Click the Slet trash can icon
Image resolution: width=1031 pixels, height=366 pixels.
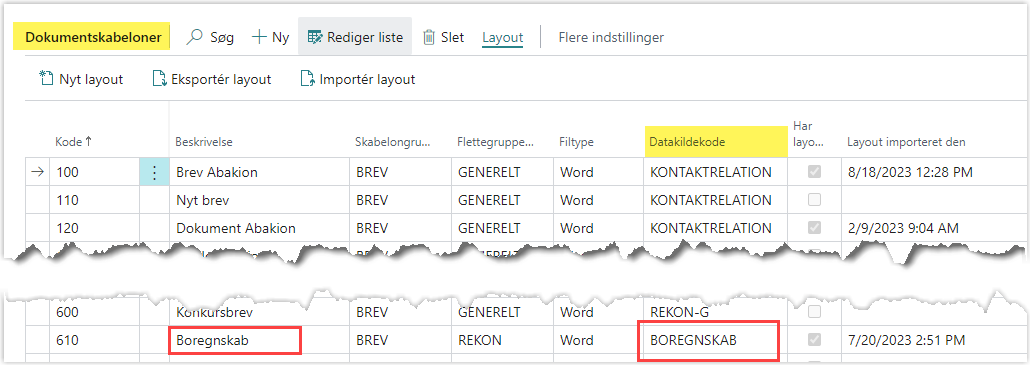(x=429, y=37)
